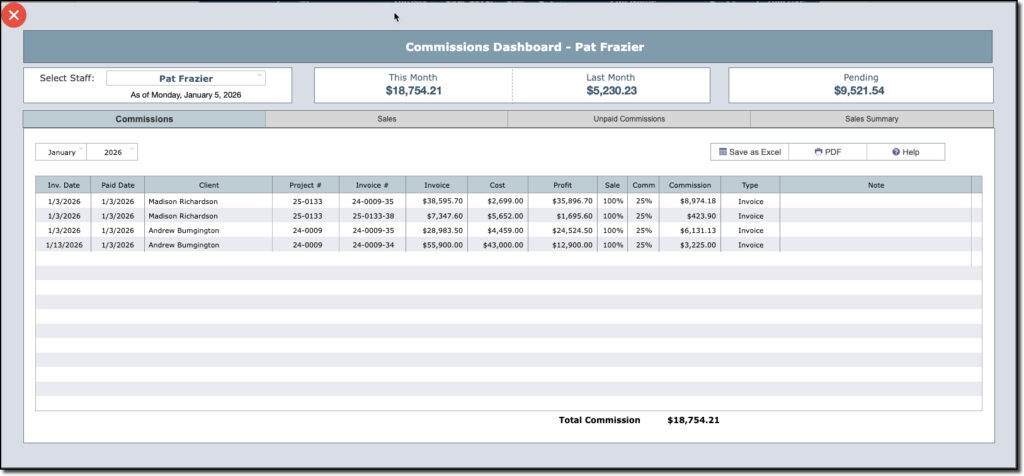Open the Select Staff dropdown showing Pat Frazier
The width and height of the screenshot is (1024, 476).
(186, 78)
